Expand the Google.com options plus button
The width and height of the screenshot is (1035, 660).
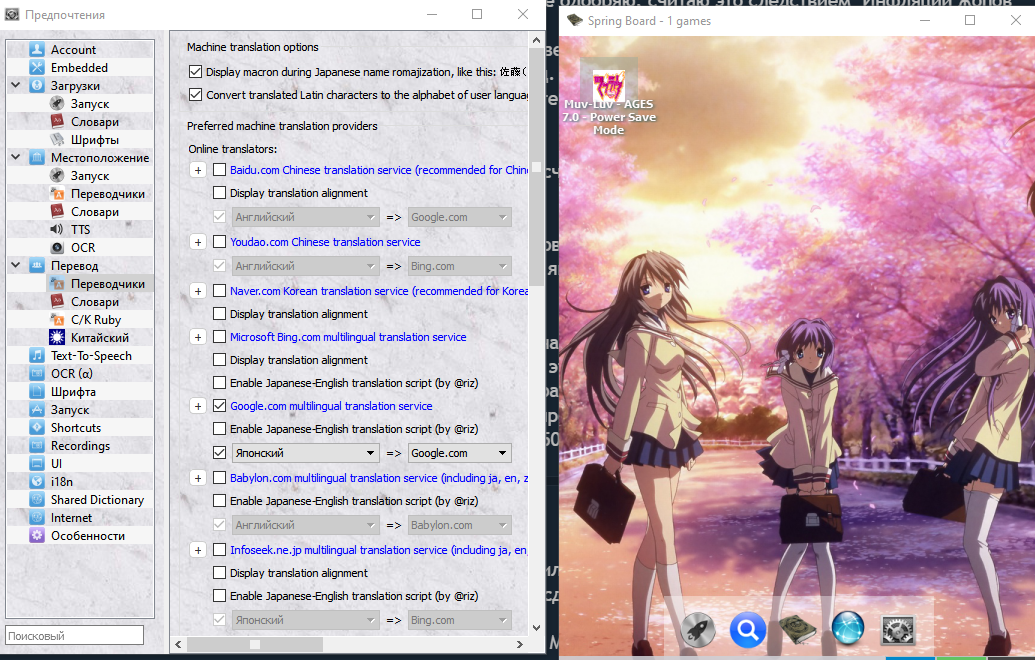coord(198,407)
